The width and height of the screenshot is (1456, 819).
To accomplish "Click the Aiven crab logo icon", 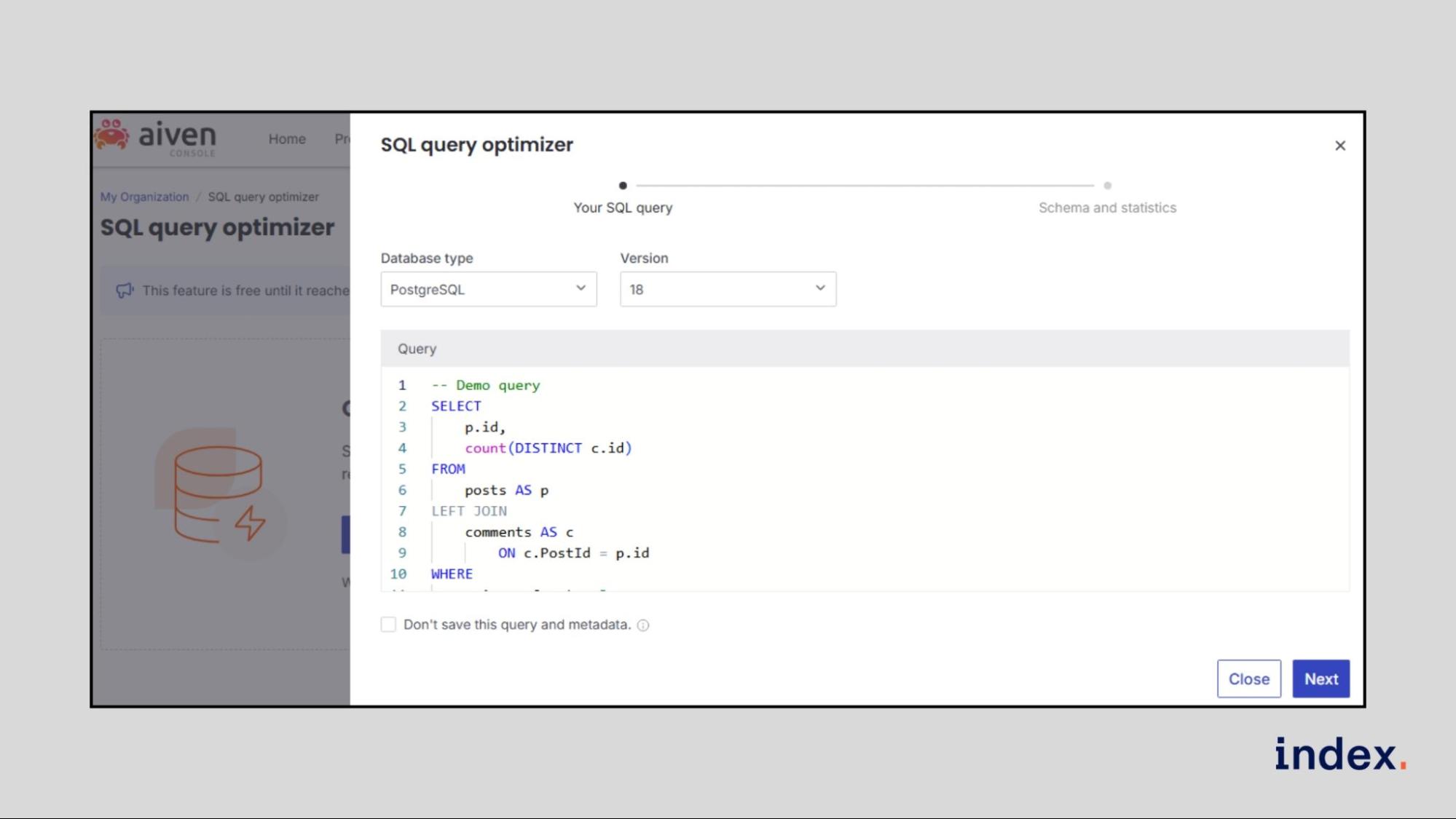I will (x=111, y=135).
